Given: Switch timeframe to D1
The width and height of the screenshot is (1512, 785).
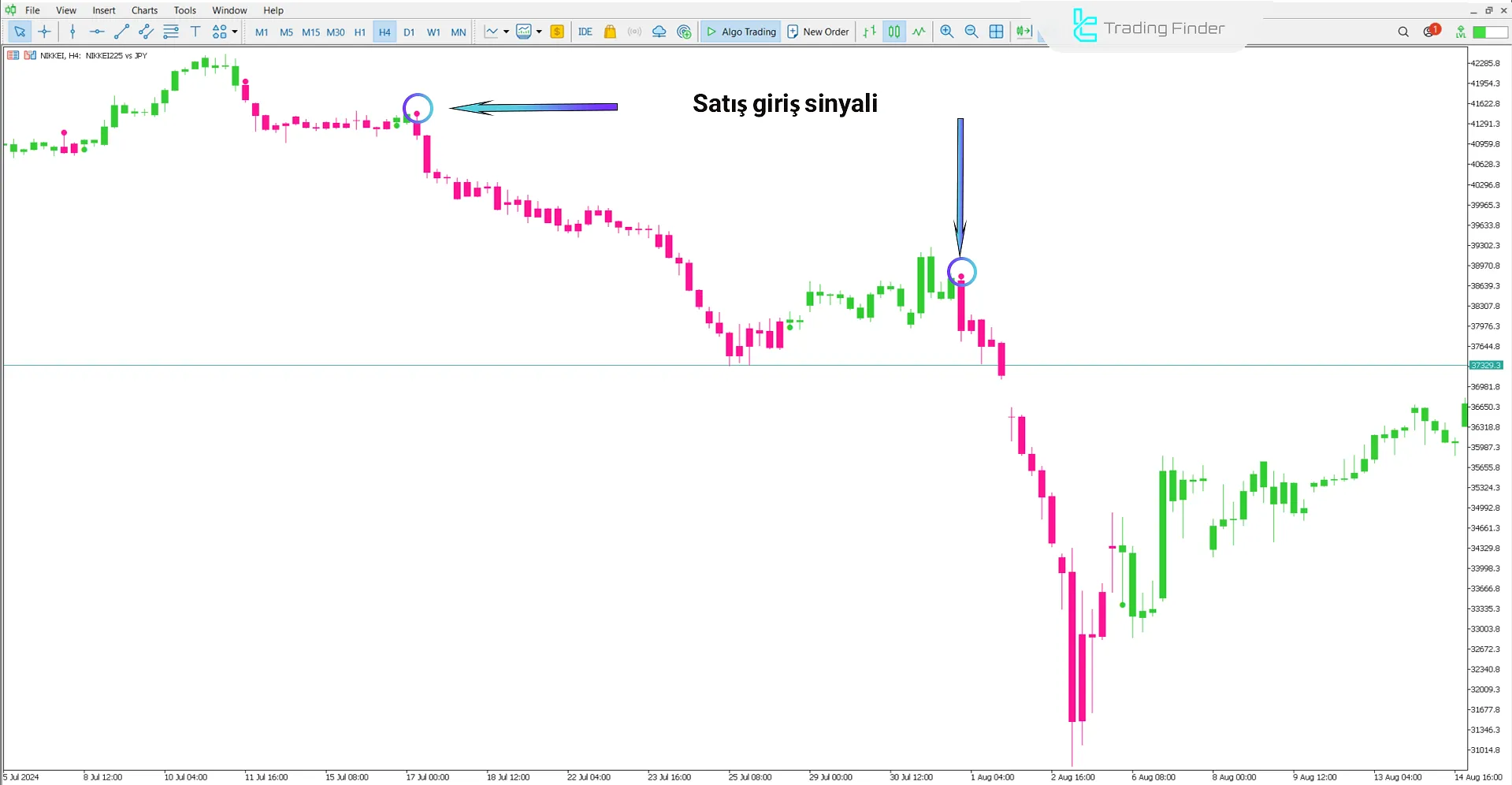Looking at the screenshot, I should pos(409,32).
